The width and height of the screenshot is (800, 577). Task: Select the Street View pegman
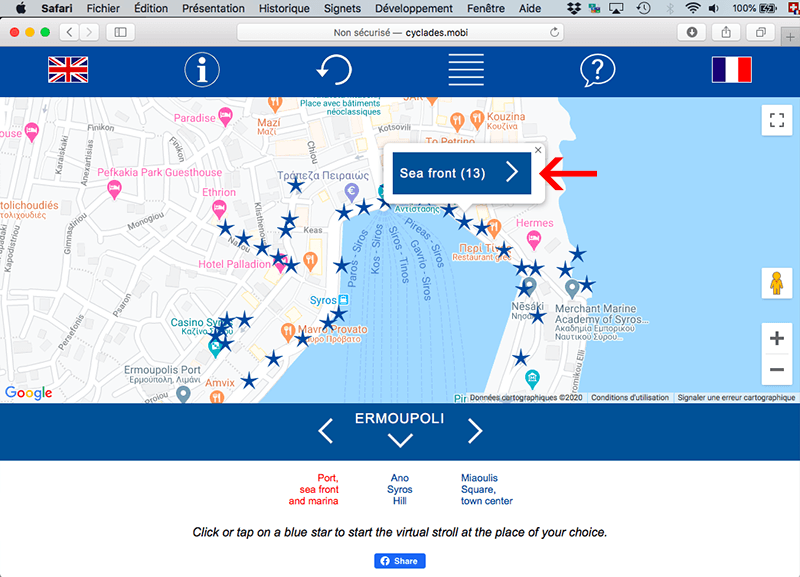pyautogui.click(x=777, y=283)
